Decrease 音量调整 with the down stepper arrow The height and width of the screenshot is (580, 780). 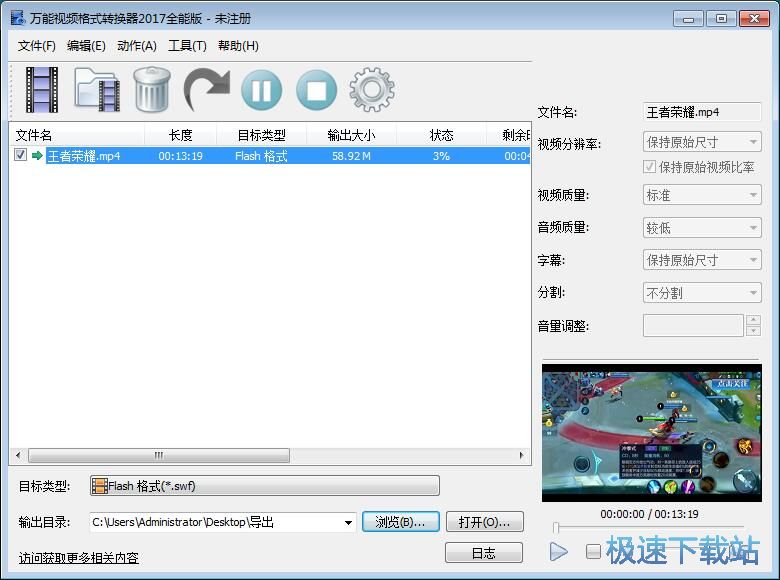pos(754,331)
